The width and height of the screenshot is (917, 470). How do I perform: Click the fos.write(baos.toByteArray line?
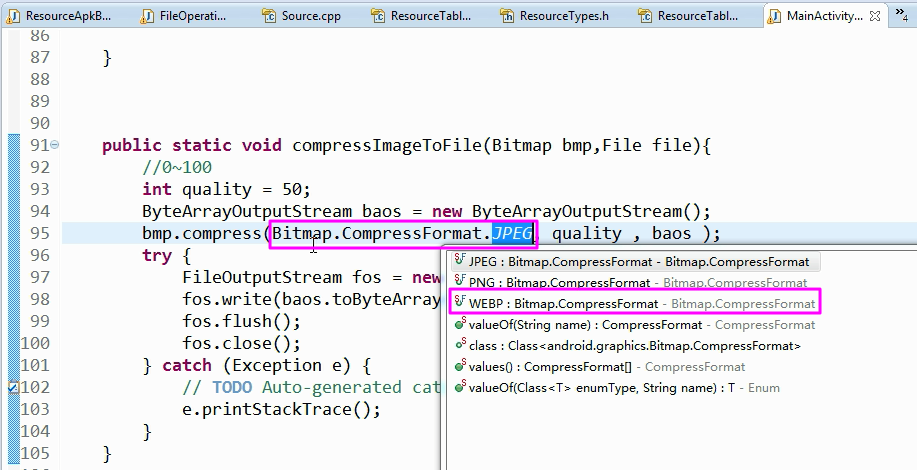(311, 300)
